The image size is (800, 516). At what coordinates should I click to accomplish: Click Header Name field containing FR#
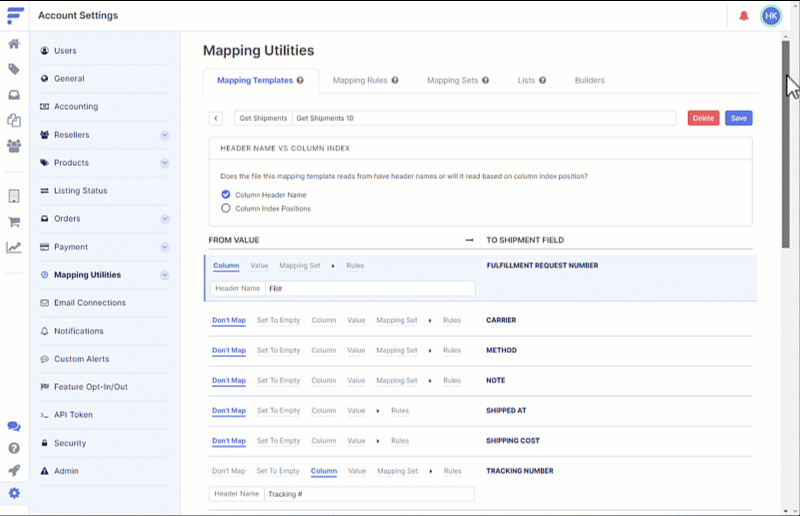point(370,288)
